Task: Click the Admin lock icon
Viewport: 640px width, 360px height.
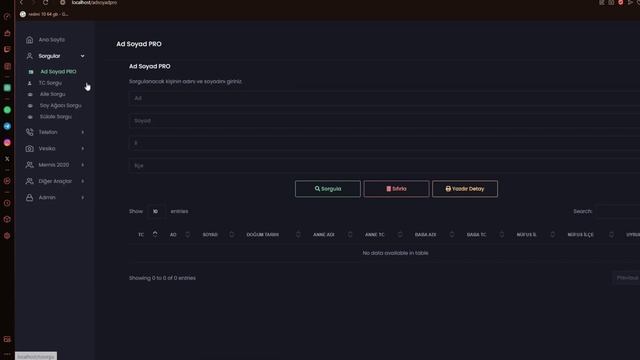Action: click(29, 198)
